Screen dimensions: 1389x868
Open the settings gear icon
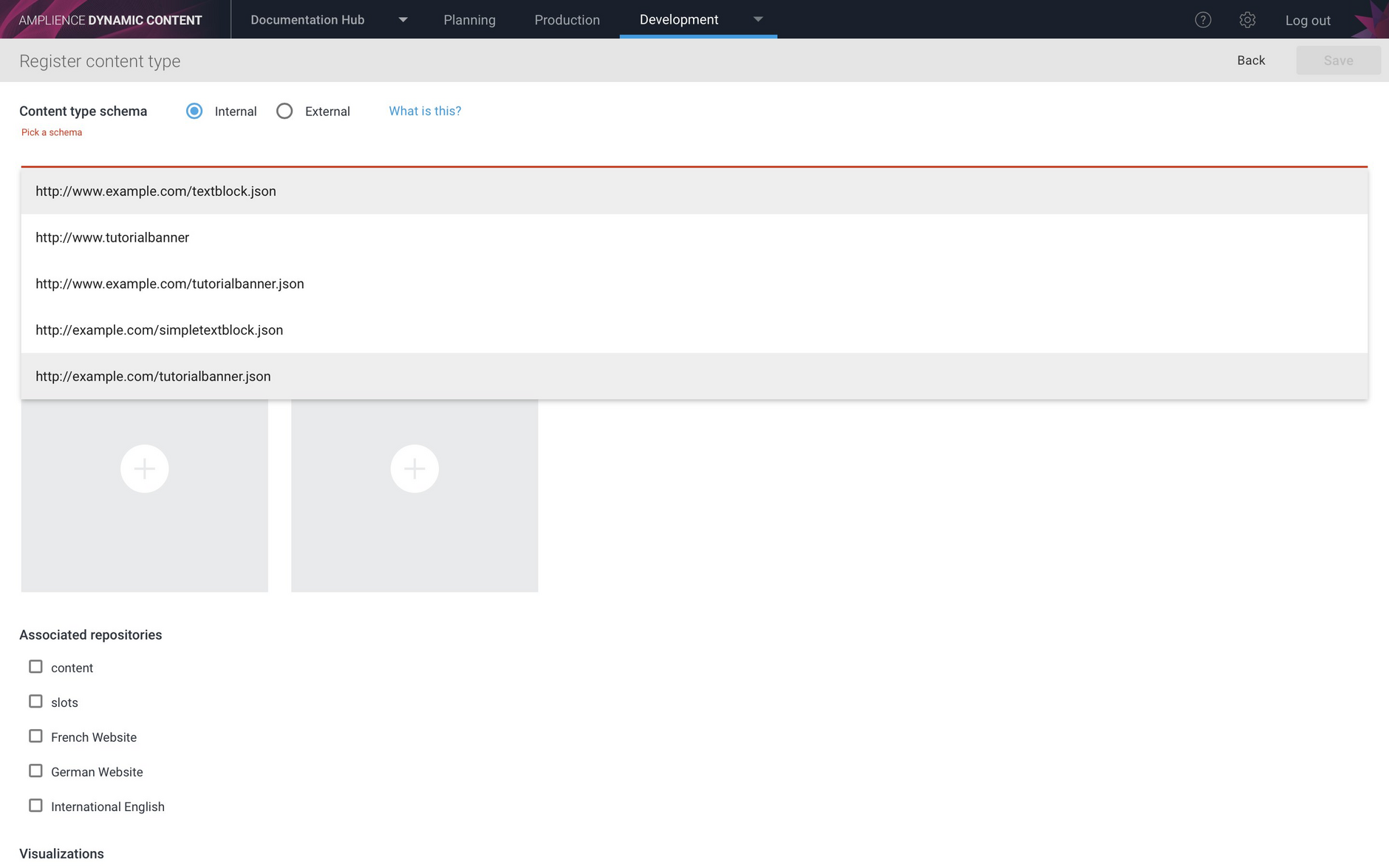pyautogui.click(x=1247, y=19)
